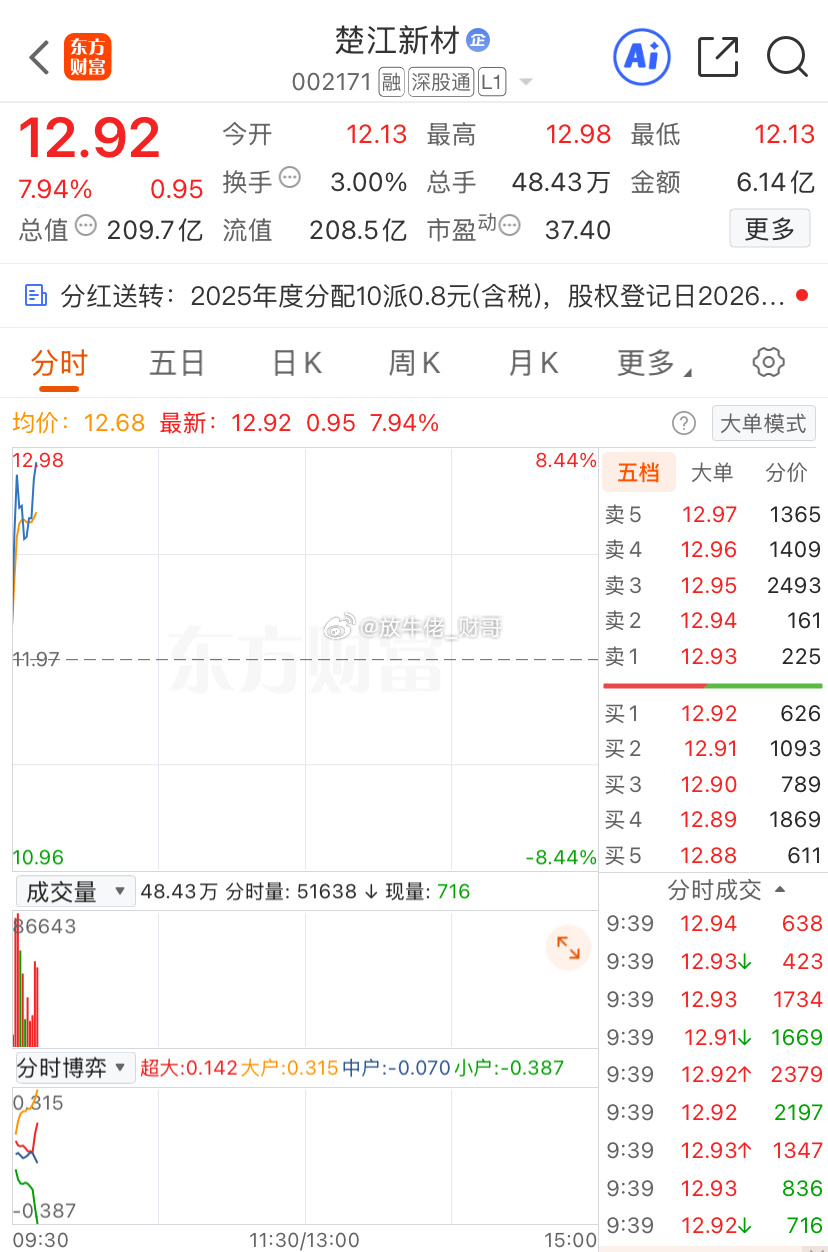
Task: Select the 大单 tab
Action: click(x=712, y=473)
